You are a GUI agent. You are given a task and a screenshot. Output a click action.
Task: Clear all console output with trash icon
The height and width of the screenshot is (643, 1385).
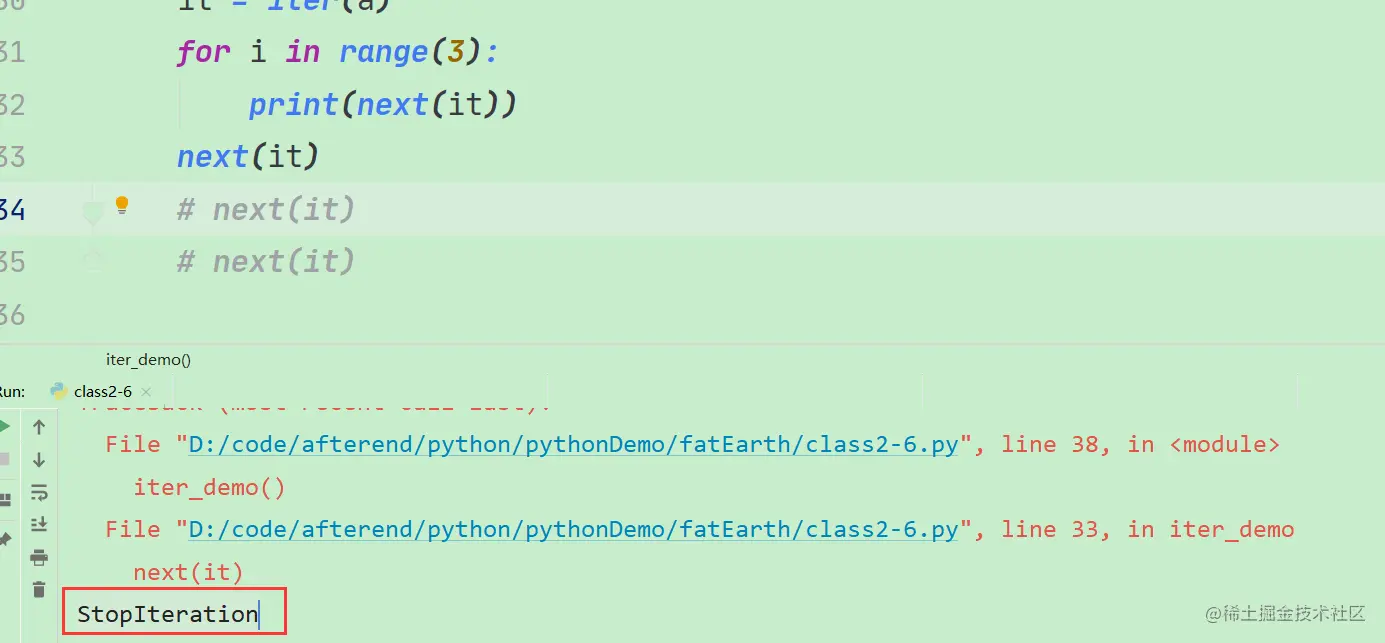39,589
